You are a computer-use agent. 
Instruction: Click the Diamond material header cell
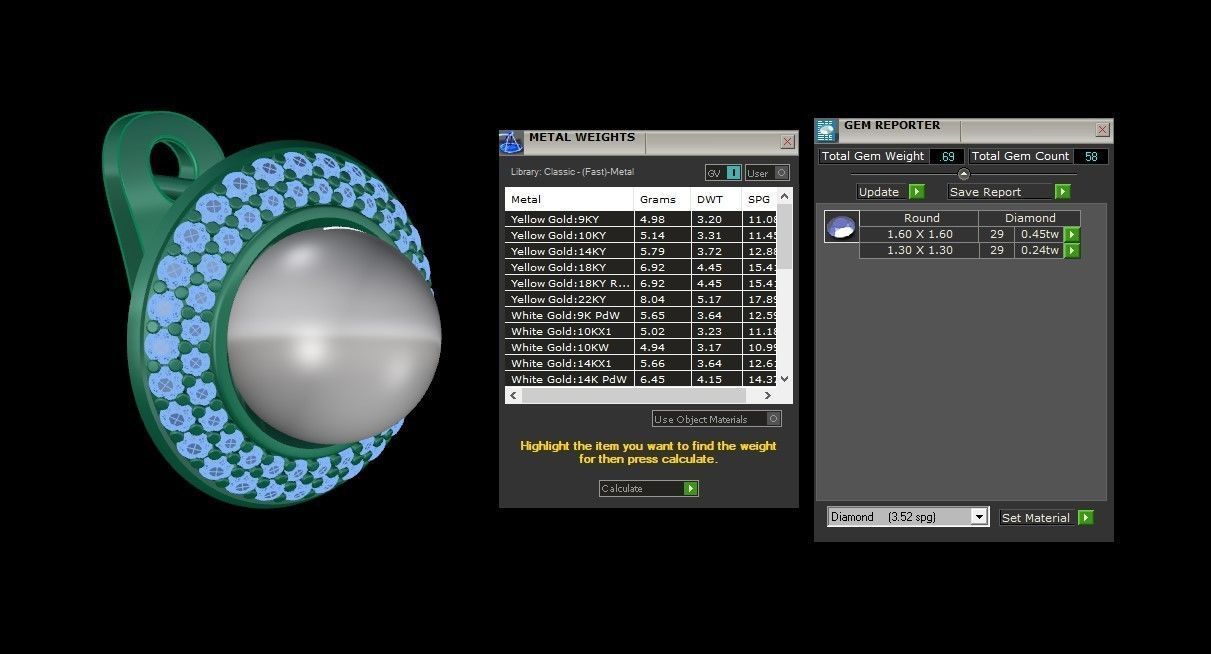point(1030,218)
